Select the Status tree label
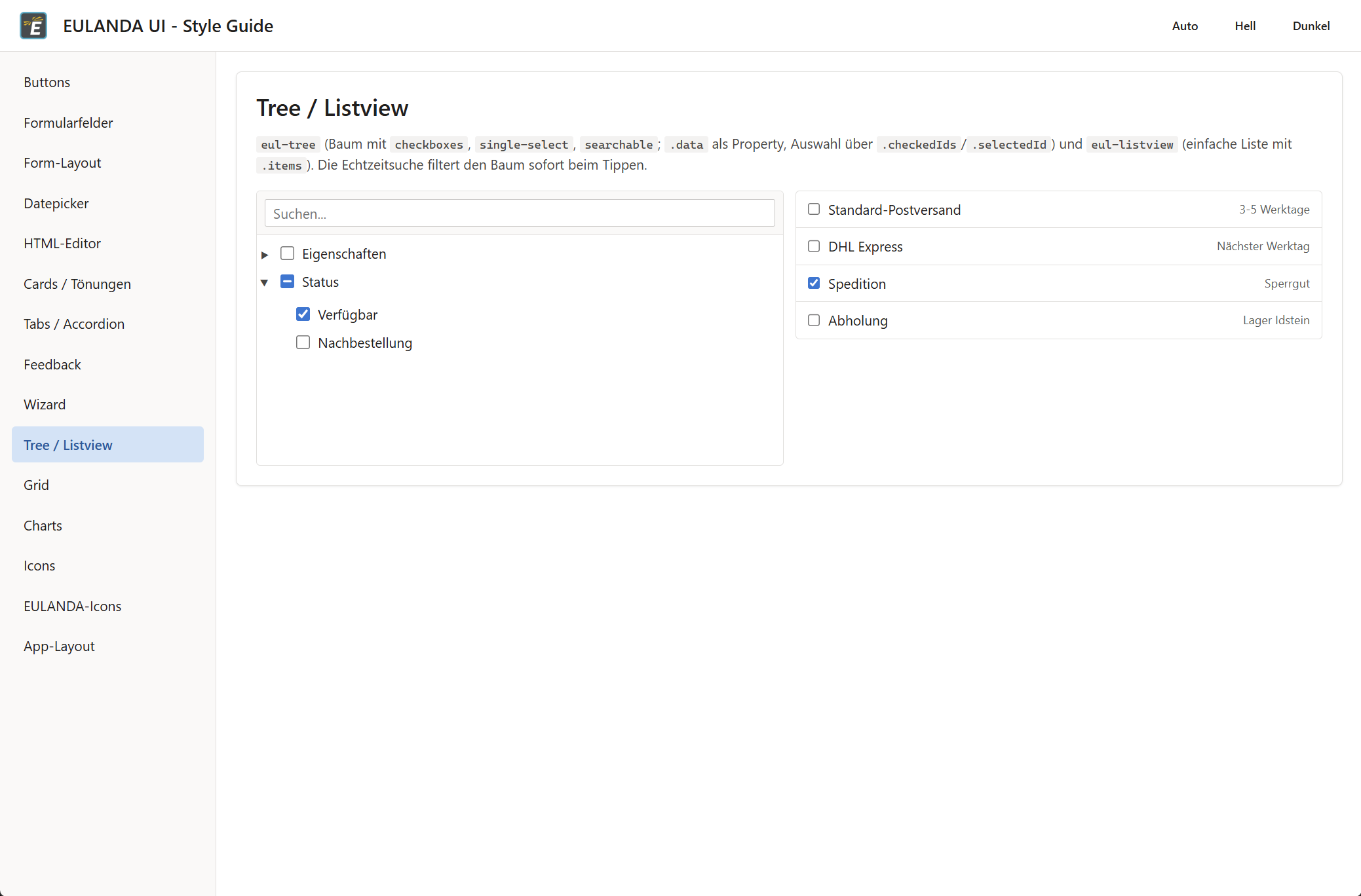1361x896 pixels. [320, 282]
